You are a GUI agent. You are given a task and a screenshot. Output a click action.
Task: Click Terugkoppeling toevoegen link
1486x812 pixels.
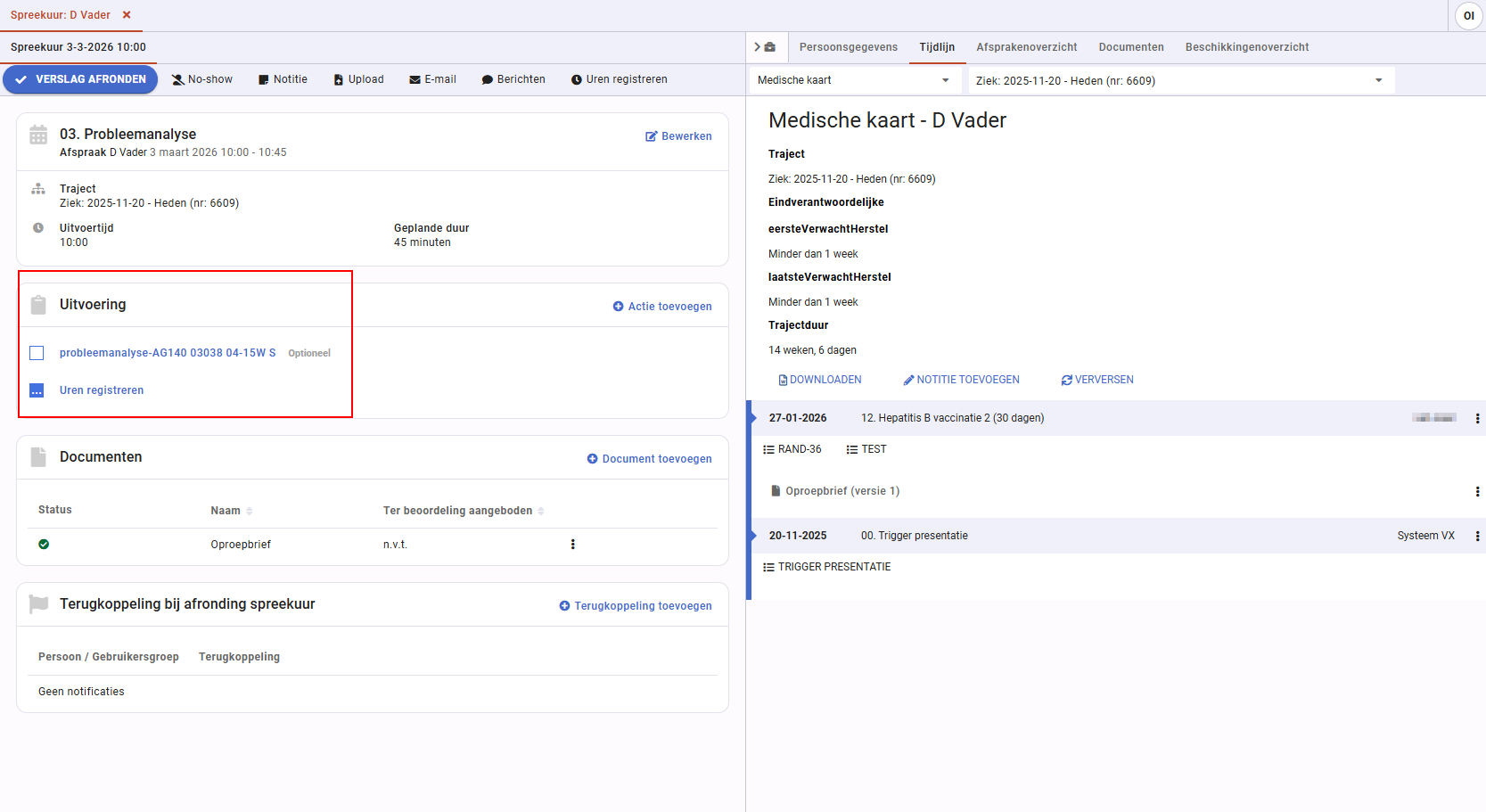(636, 606)
